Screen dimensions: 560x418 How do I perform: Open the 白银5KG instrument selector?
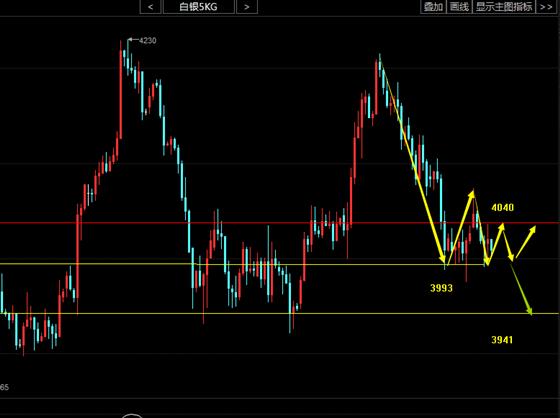click(x=199, y=6)
